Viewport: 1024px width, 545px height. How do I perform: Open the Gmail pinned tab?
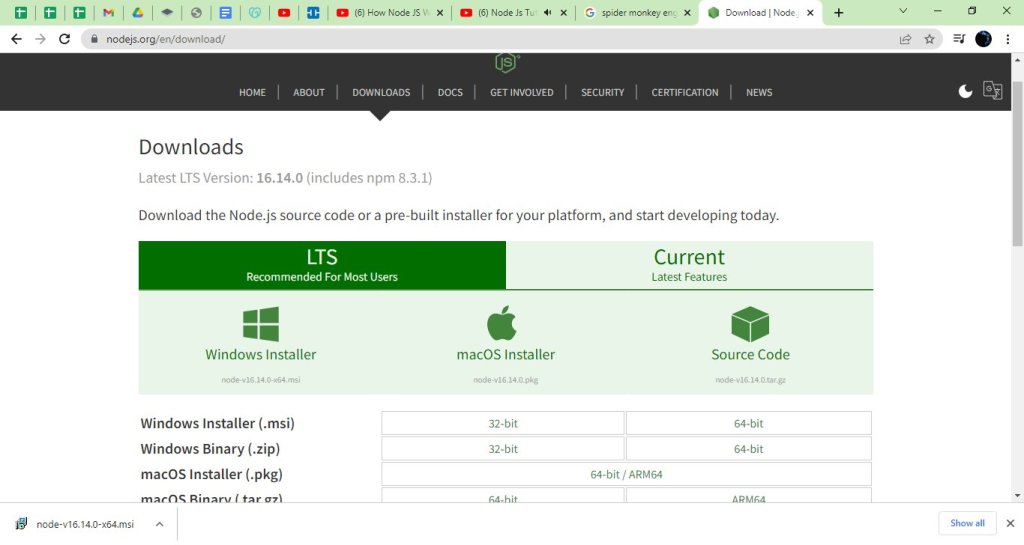point(108,13)
